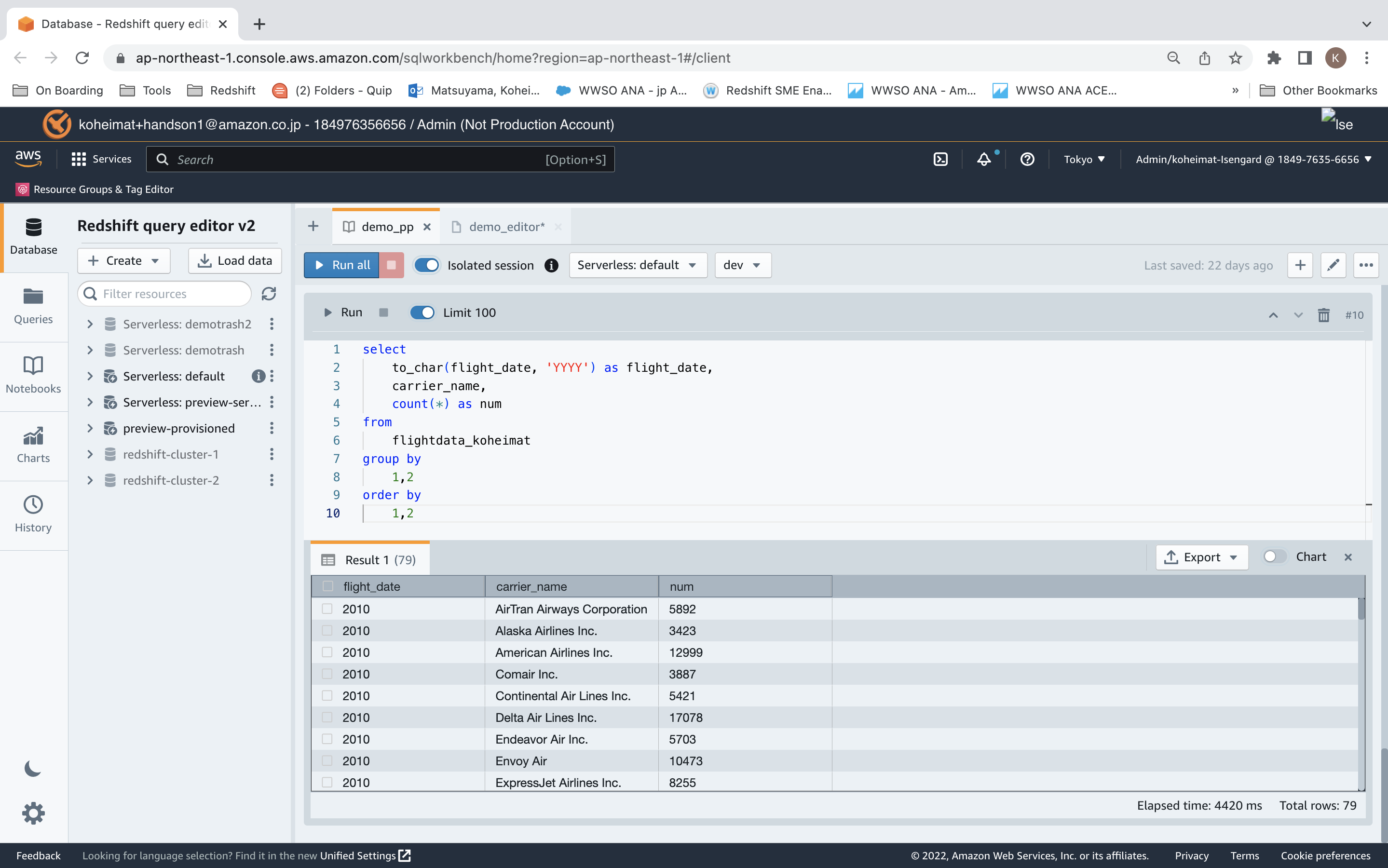Open the Charts sidebar panel
Screen dimensions: 1388x868
pos(33,444)
